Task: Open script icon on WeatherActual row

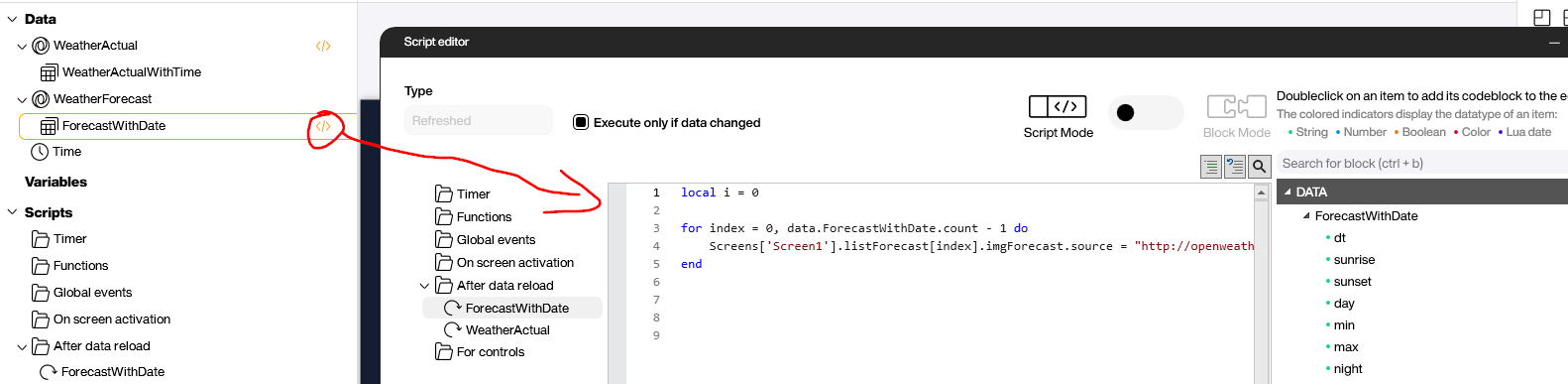Action: click(x=323, y=46)
